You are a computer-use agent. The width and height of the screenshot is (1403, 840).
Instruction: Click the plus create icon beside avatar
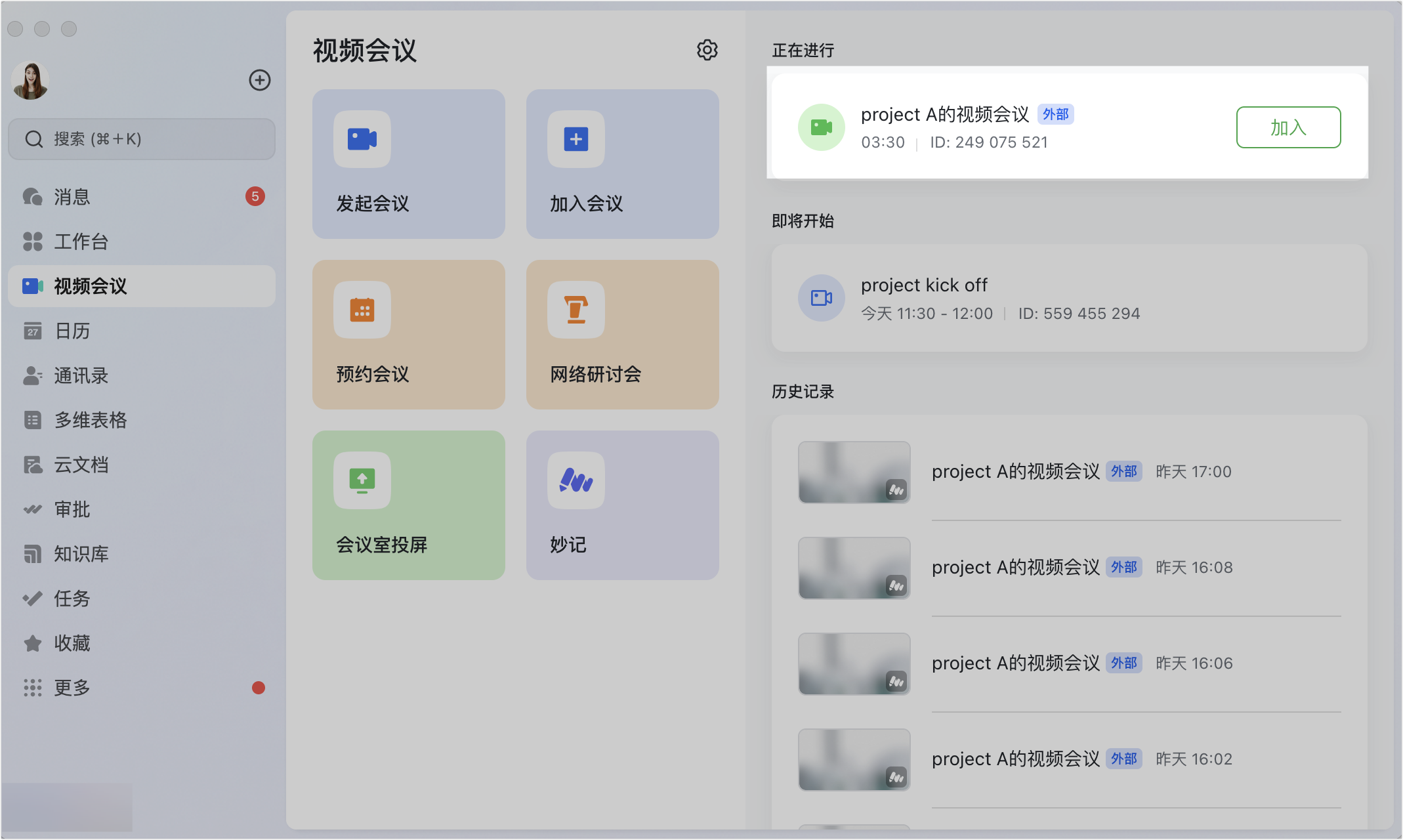(259, 80)
